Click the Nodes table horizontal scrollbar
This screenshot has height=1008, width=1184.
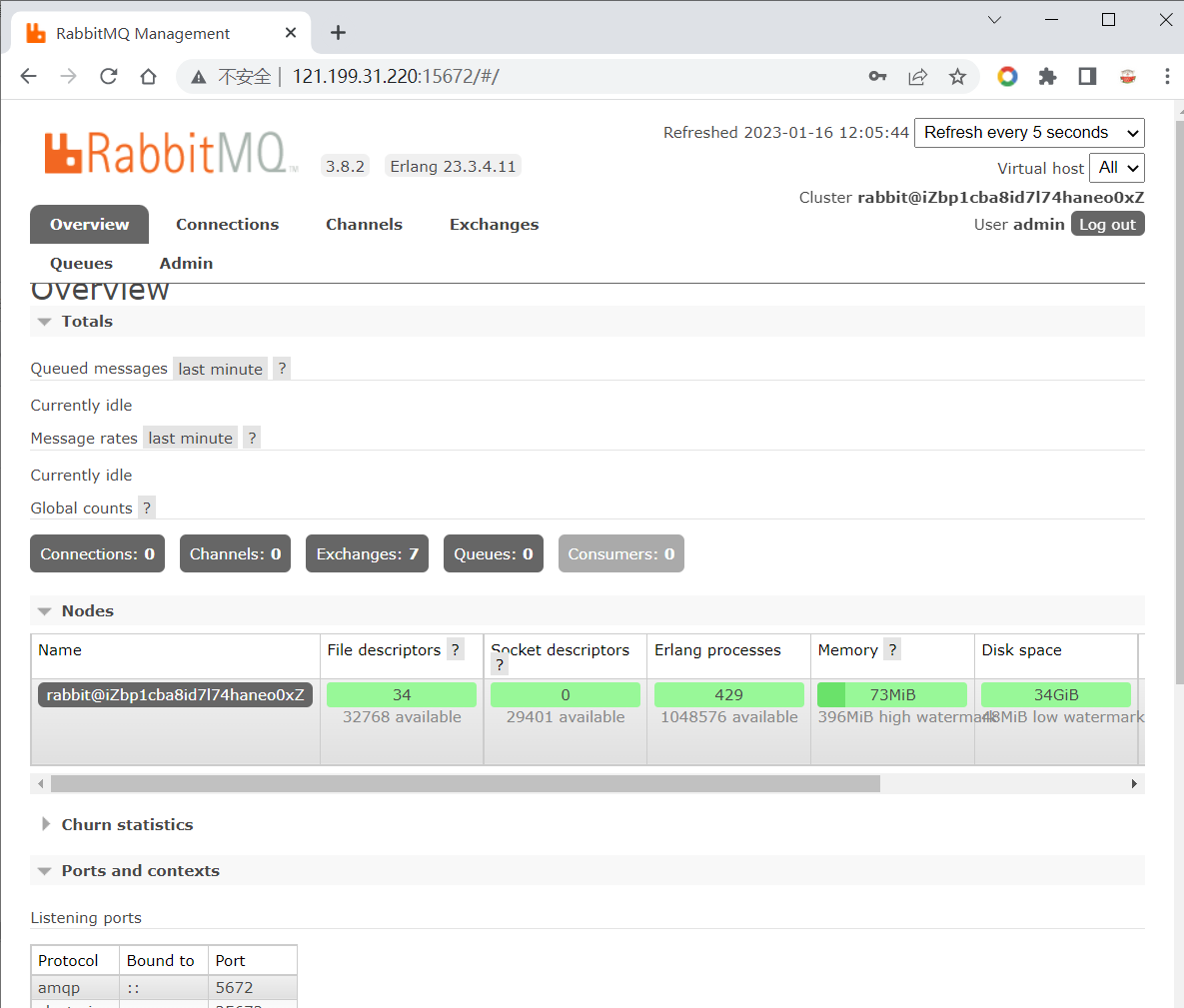click(x=466, y=784)
